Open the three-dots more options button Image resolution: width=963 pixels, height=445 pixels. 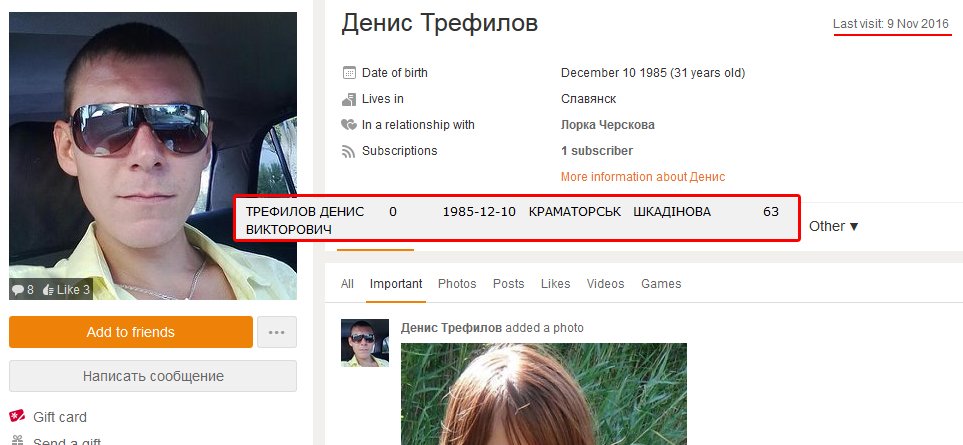277,332
